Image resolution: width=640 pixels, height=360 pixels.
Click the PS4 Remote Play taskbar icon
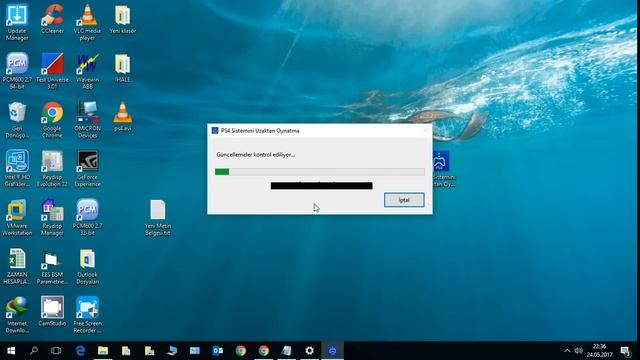[333, 351]
